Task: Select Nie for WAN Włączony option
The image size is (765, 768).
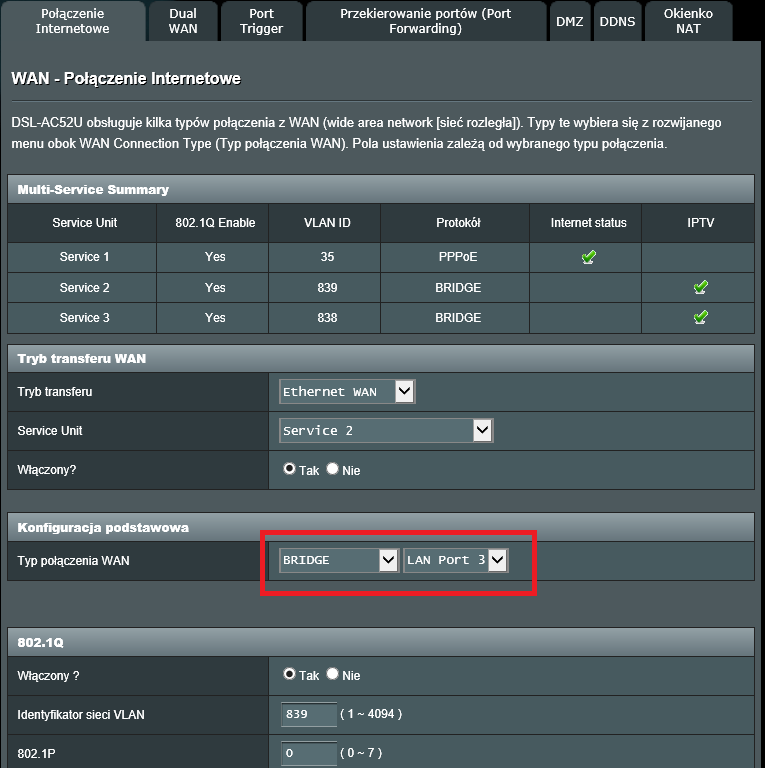Action: [x=333, y=469]
